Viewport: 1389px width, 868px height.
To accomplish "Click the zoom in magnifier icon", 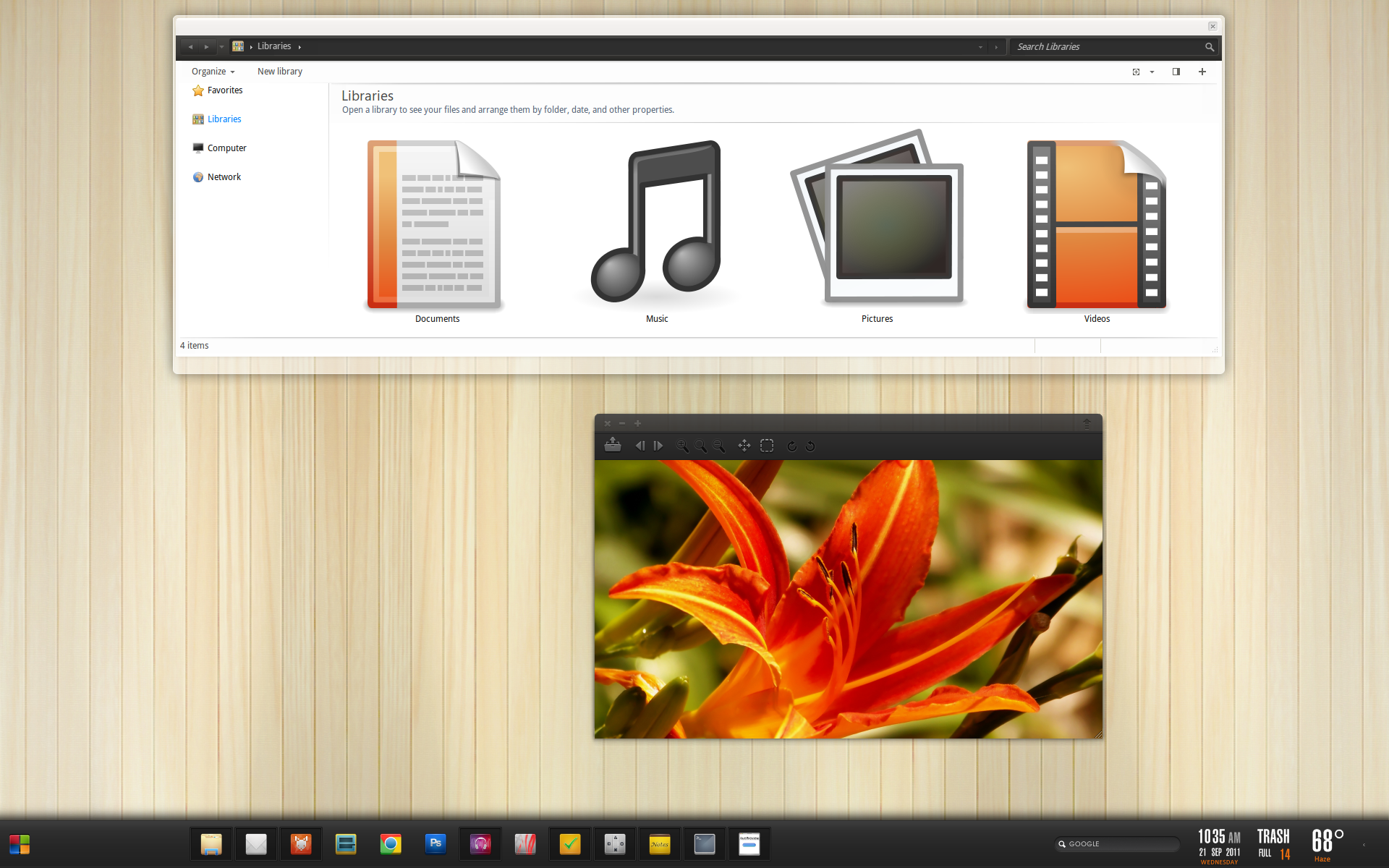I will pos(681,446).
